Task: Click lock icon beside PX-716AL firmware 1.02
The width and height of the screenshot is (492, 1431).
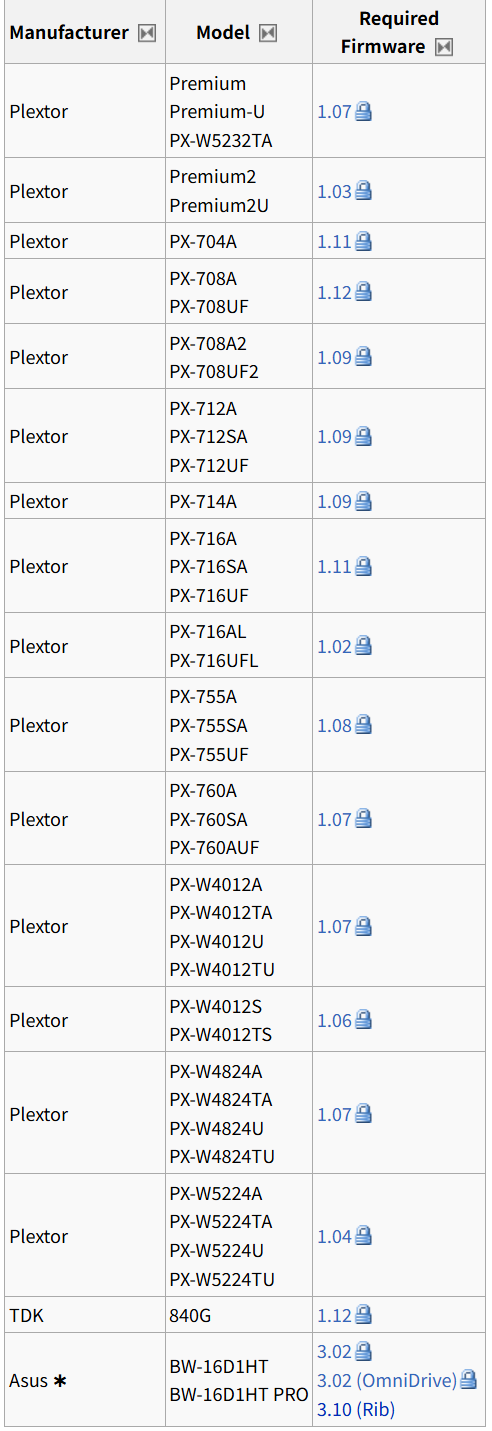Action: point(364,646)
